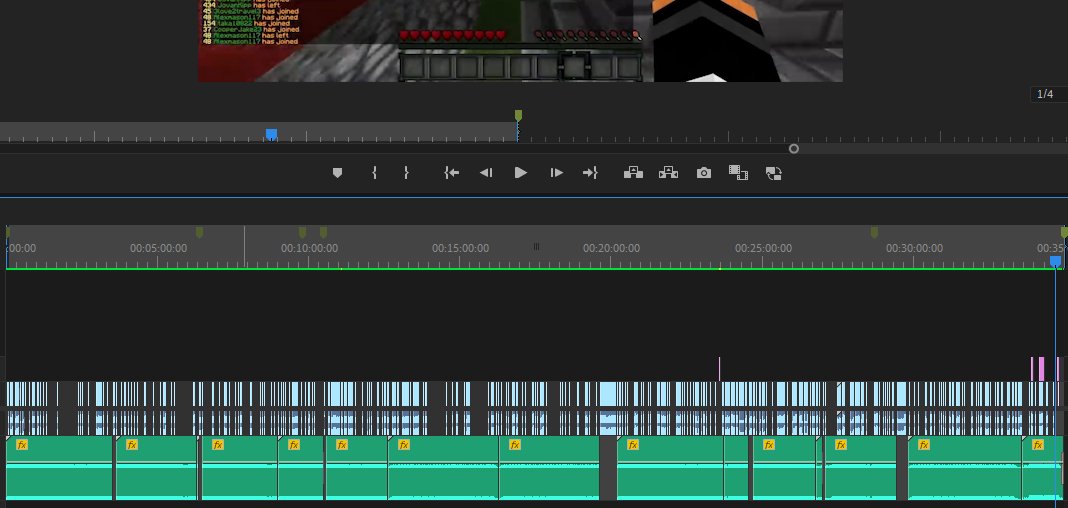
Task: Jump to the Out point
Action: [590, 173]
